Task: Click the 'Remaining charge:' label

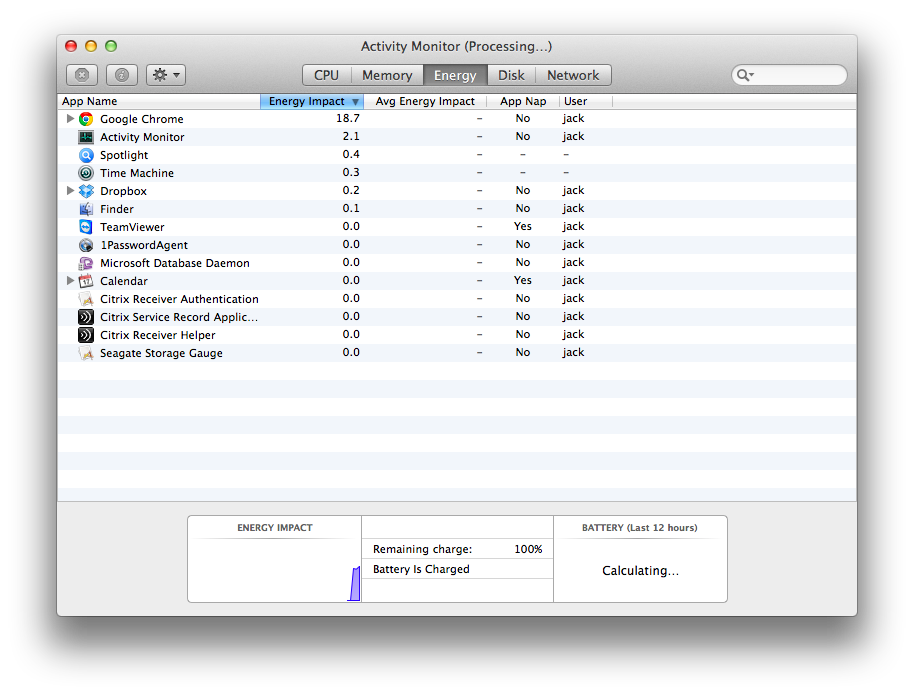Action: point(423,549)
